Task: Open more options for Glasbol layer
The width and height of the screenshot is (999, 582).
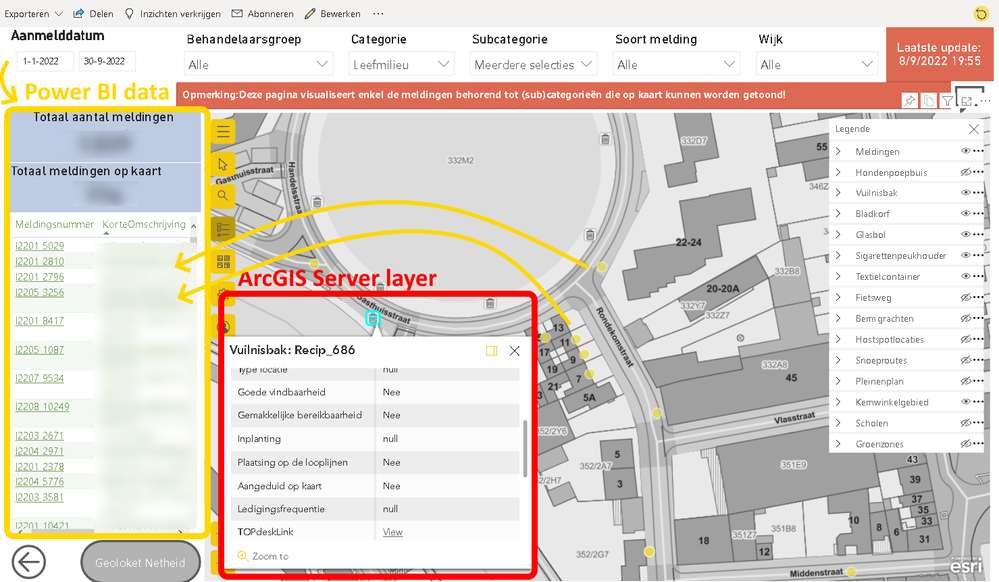Action: tap(979, 235)
